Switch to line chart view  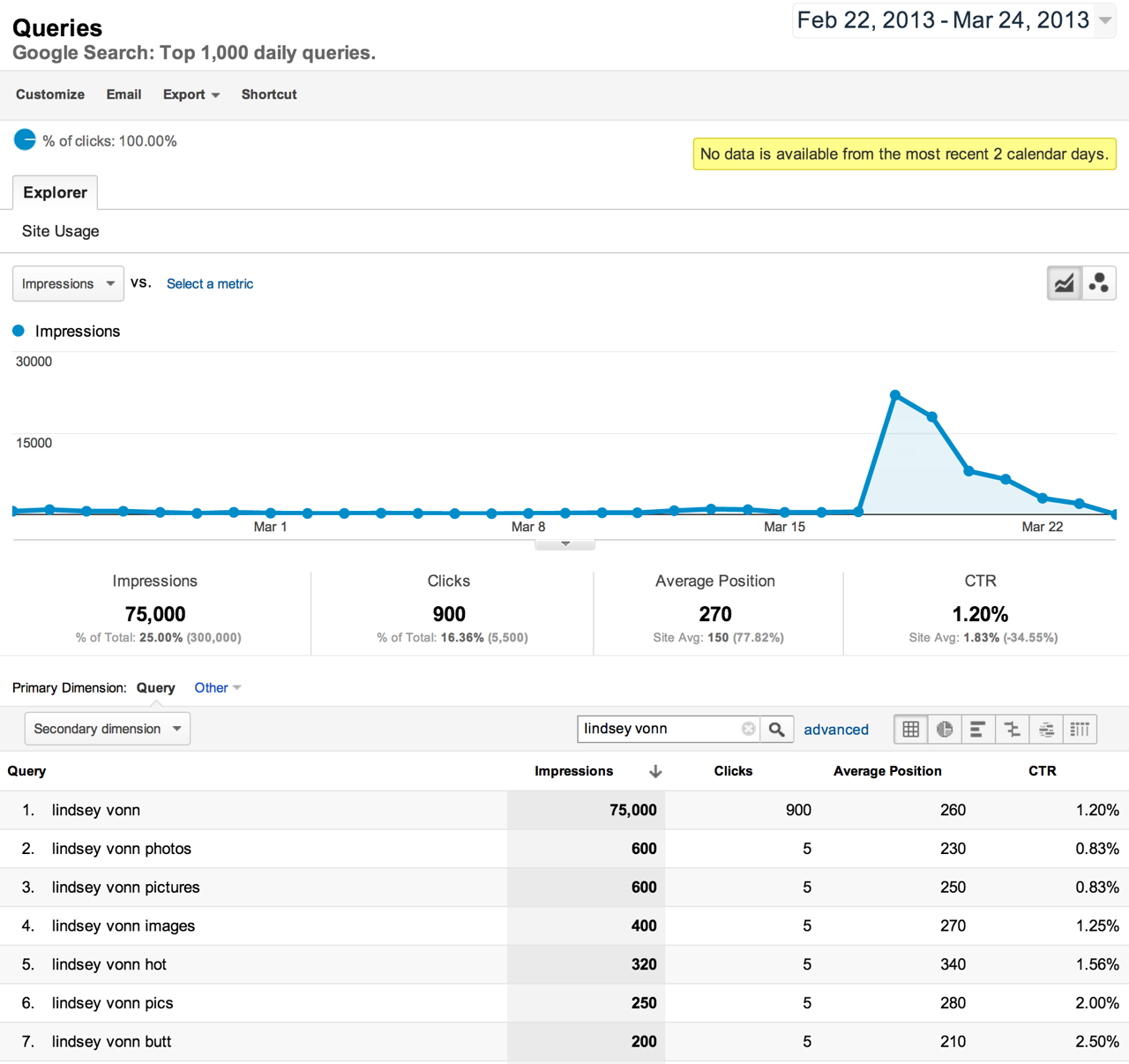coord(1065,283)
